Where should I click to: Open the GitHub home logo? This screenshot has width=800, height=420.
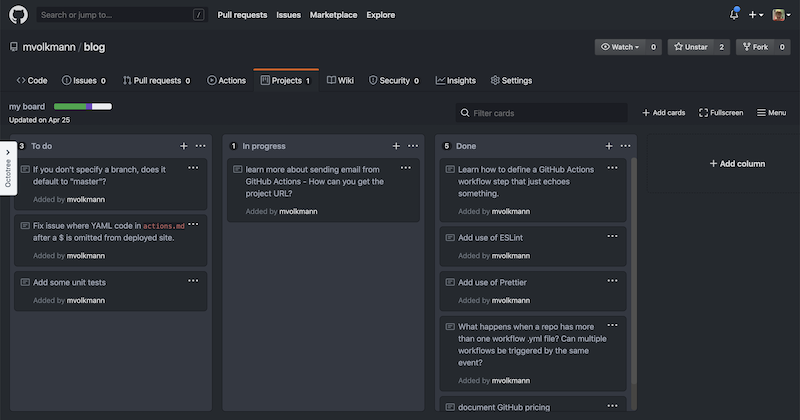pos(18,15)
